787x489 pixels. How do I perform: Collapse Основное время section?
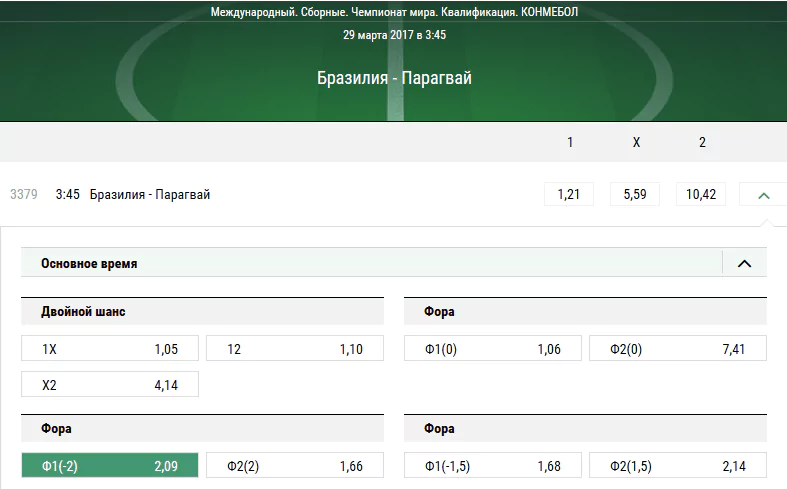coord(744,263)
